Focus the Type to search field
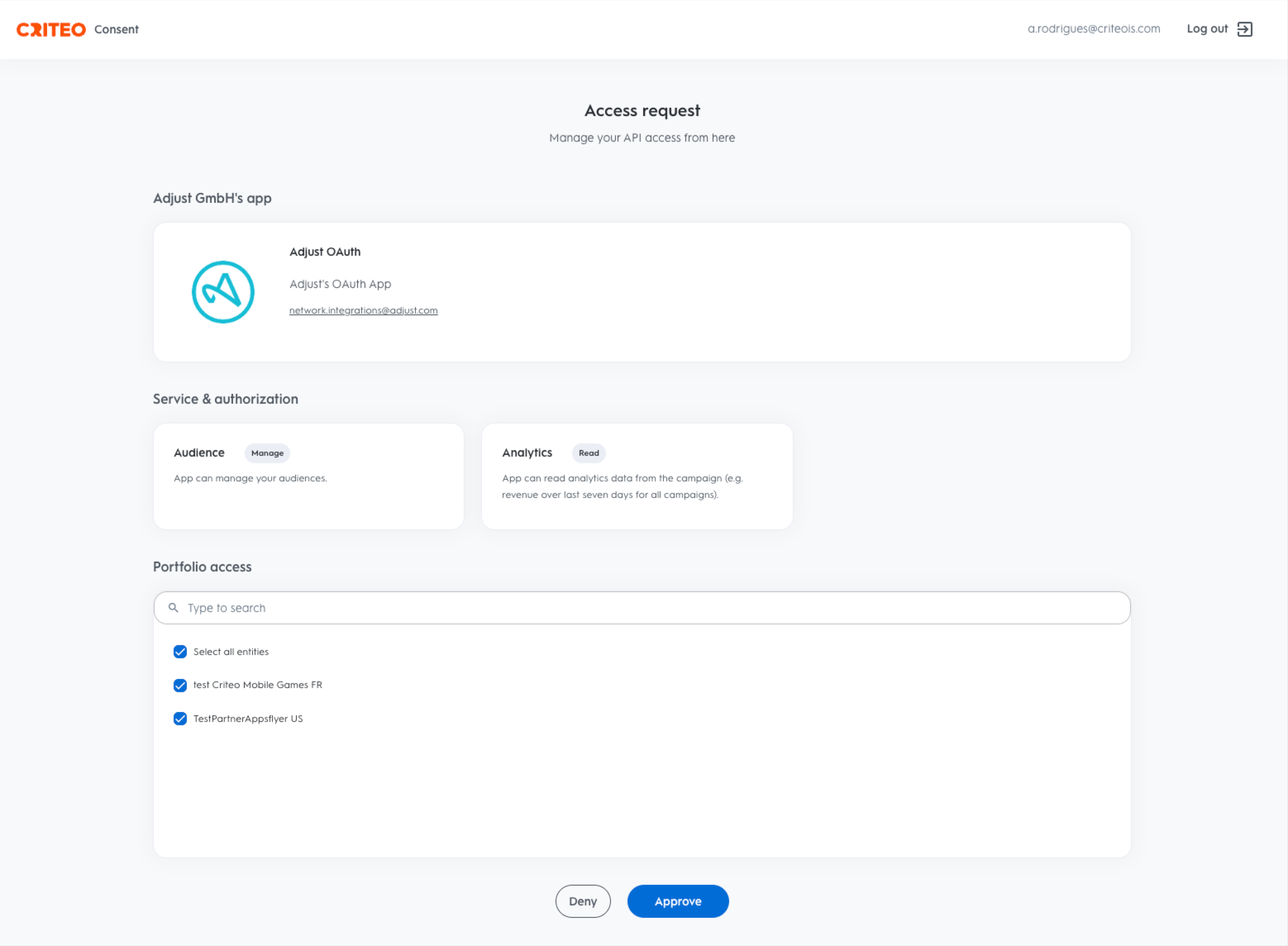 click(x=642, y=608)
